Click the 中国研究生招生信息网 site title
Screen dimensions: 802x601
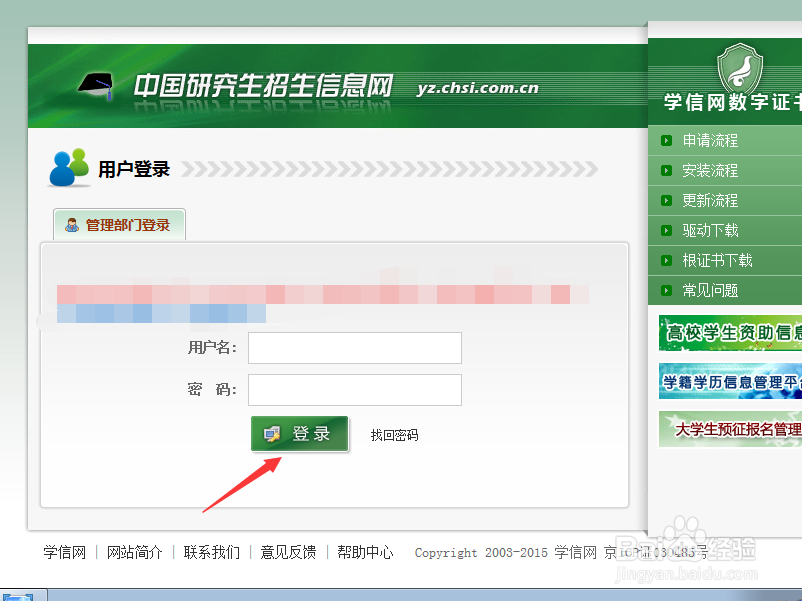263,85
